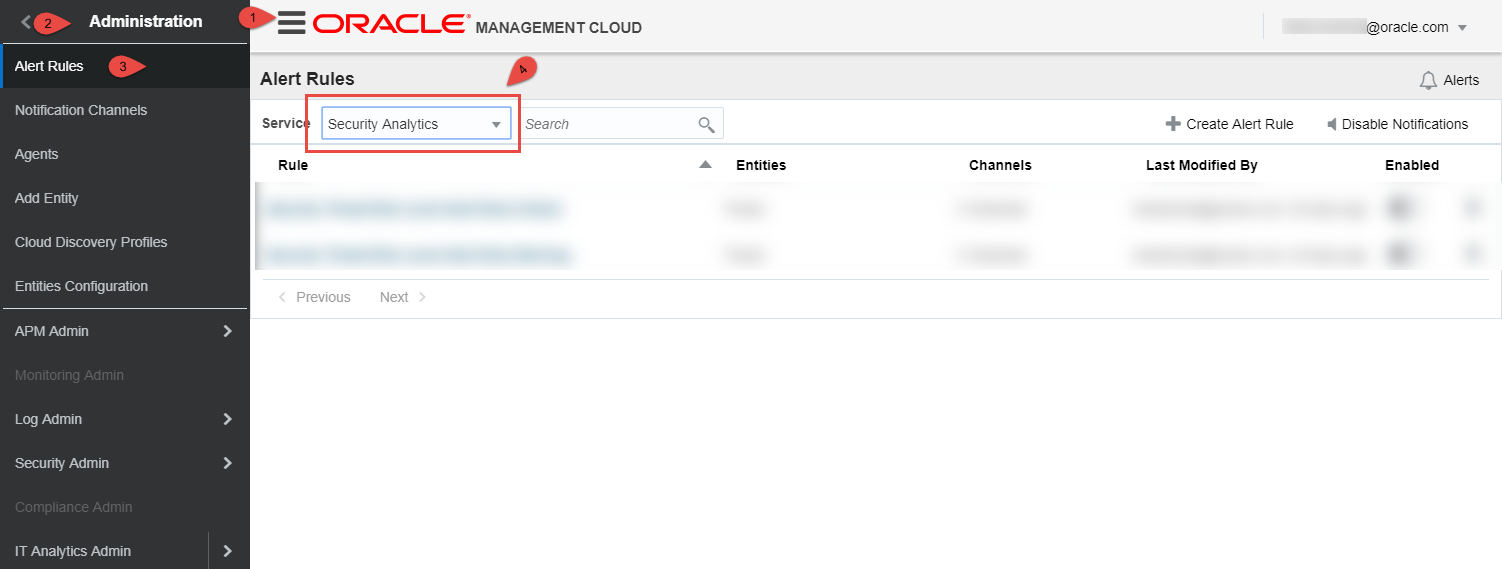Click the Administration heading in the sidebar
The height and width of the screenshot is (569, 1502).
(x=146, y=21)
